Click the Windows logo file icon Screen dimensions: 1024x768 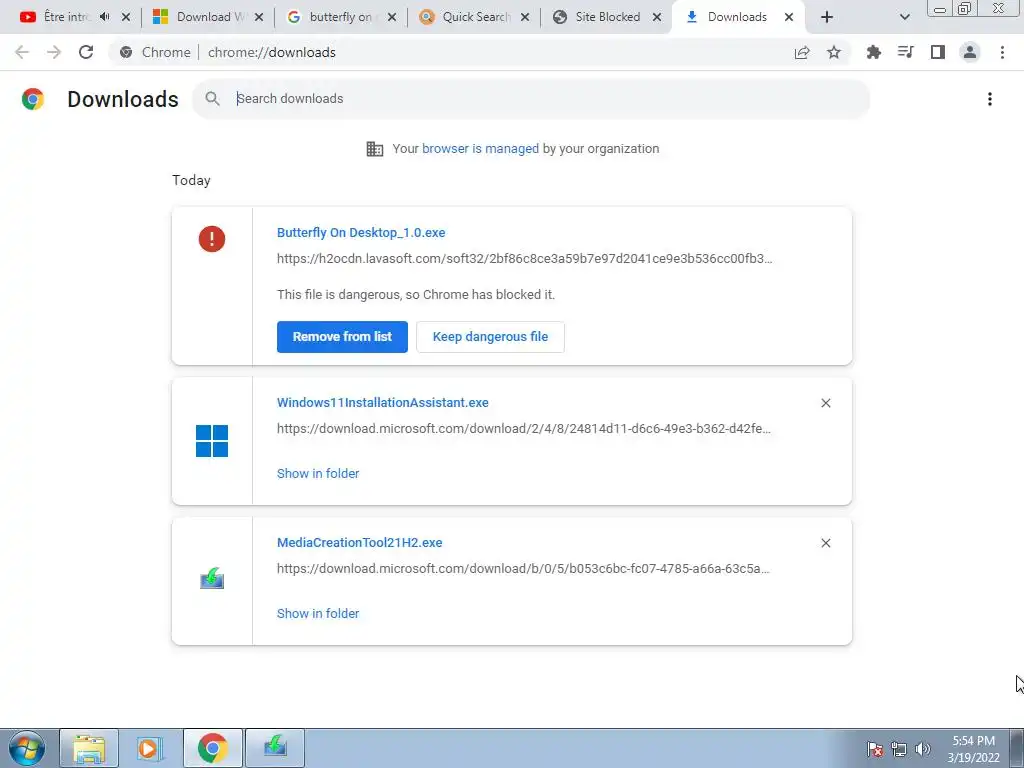pos(212,441)
